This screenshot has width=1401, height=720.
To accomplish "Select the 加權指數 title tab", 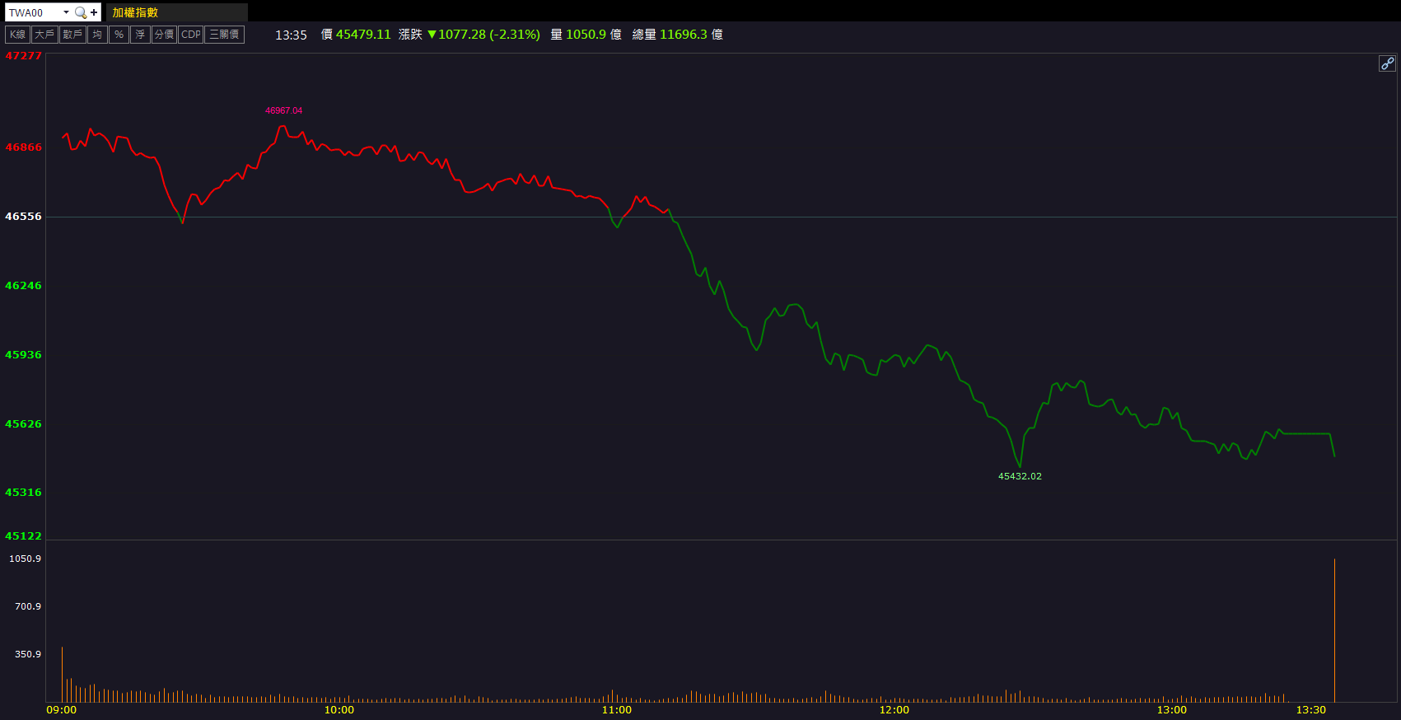I will click(x=135, y=13).
